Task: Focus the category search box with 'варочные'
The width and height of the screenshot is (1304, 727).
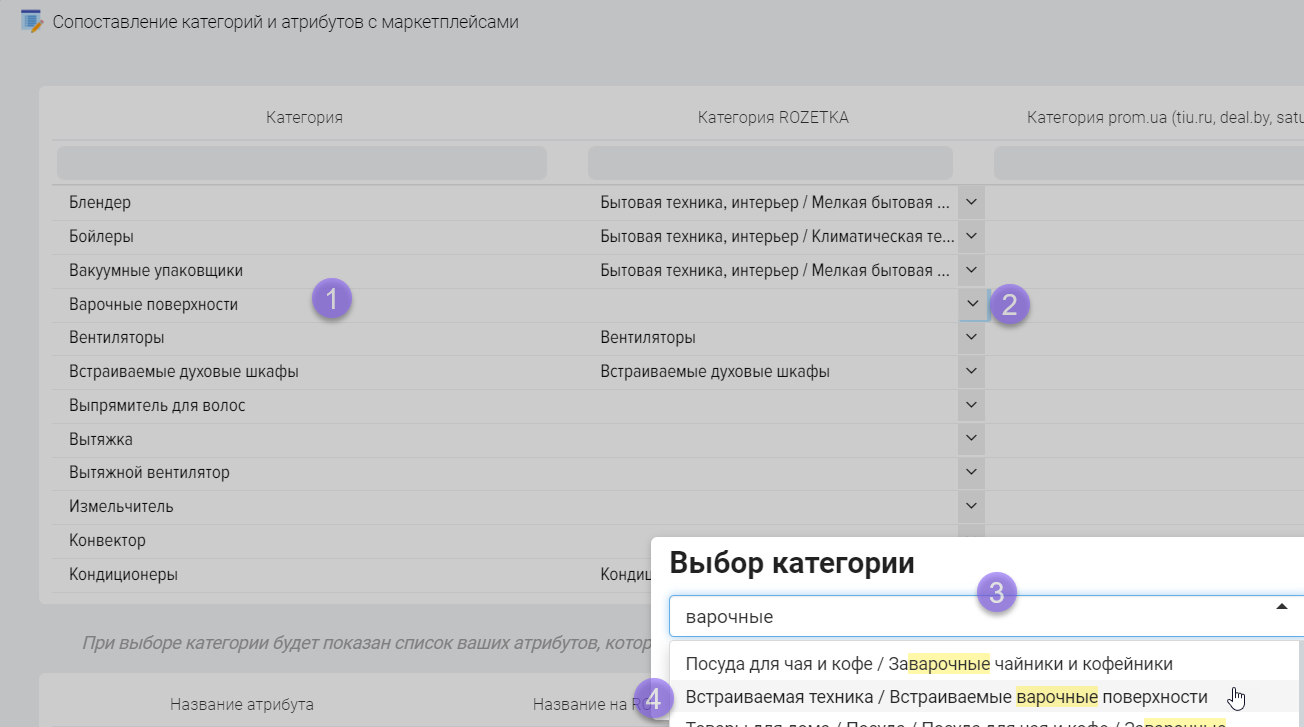Action: click(960, 617)
